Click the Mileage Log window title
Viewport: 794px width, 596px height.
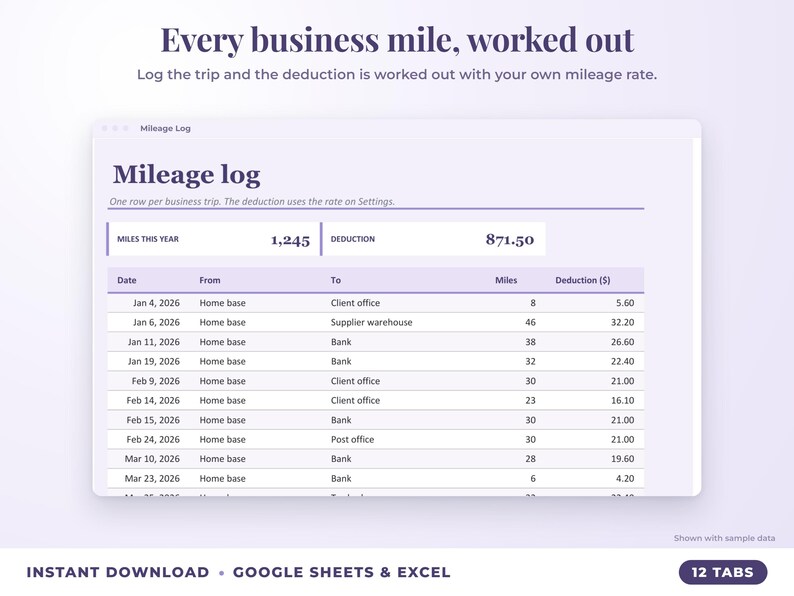click(165, 128)
